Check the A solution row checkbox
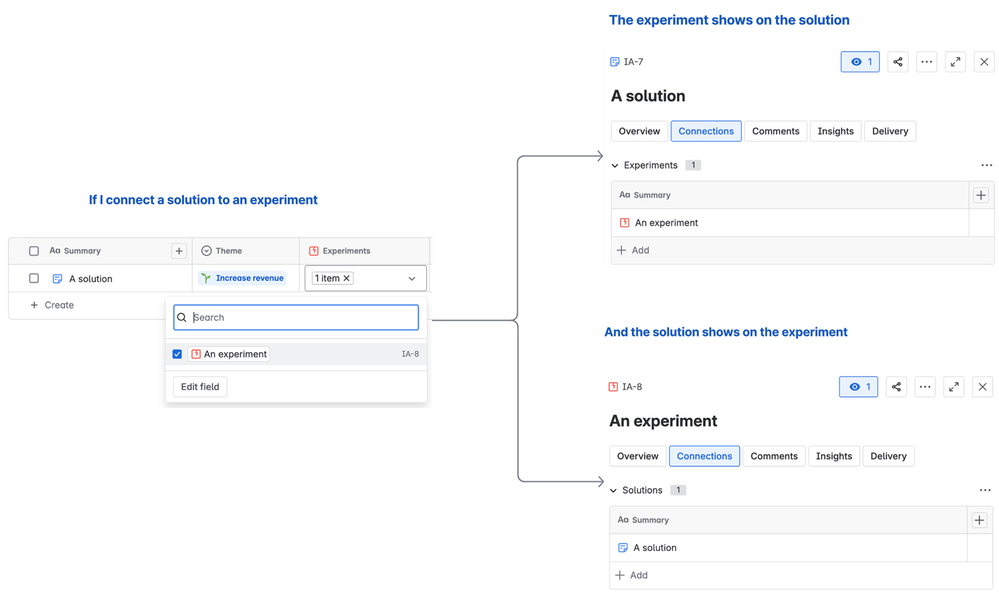The image size is (999, 596). pos(34,279)
